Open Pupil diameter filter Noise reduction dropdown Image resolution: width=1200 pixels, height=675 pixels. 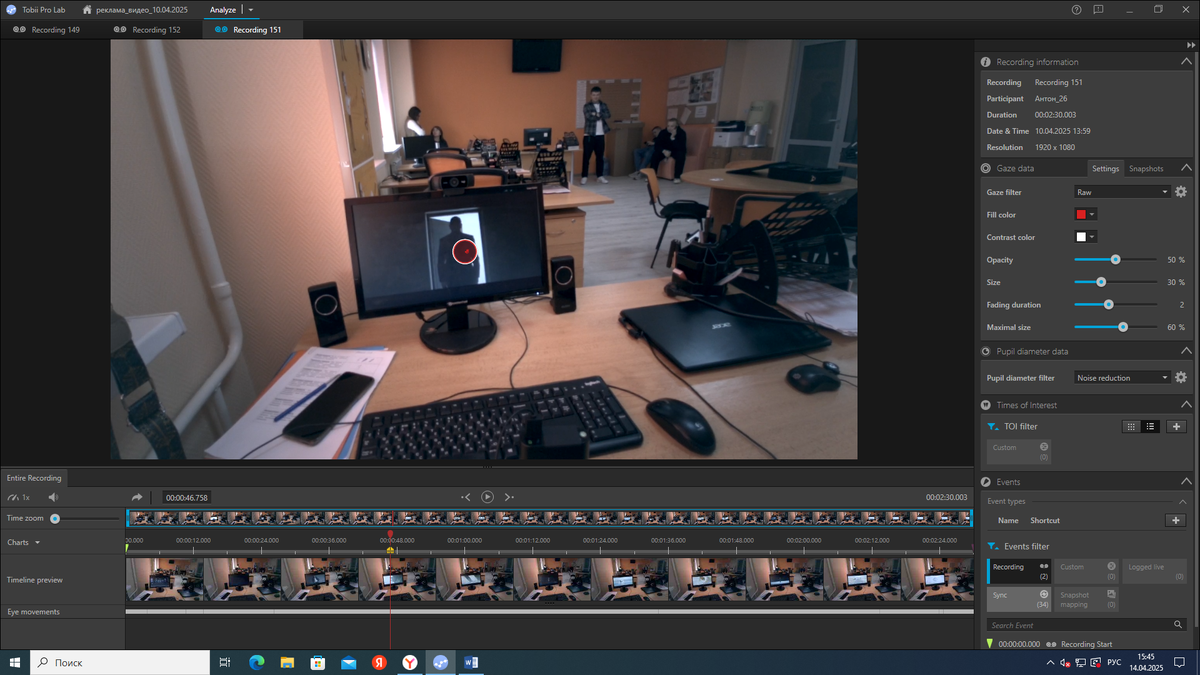[x=1122, y=378]
